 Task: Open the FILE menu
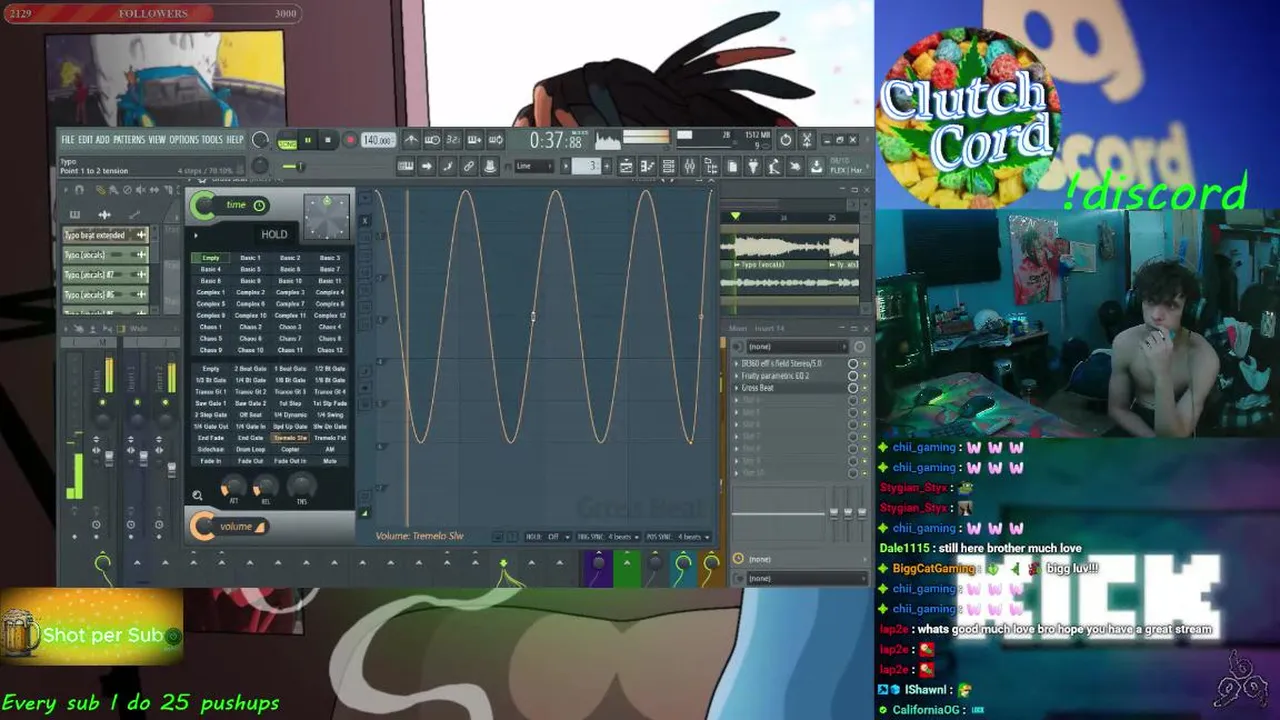[67, 139]
